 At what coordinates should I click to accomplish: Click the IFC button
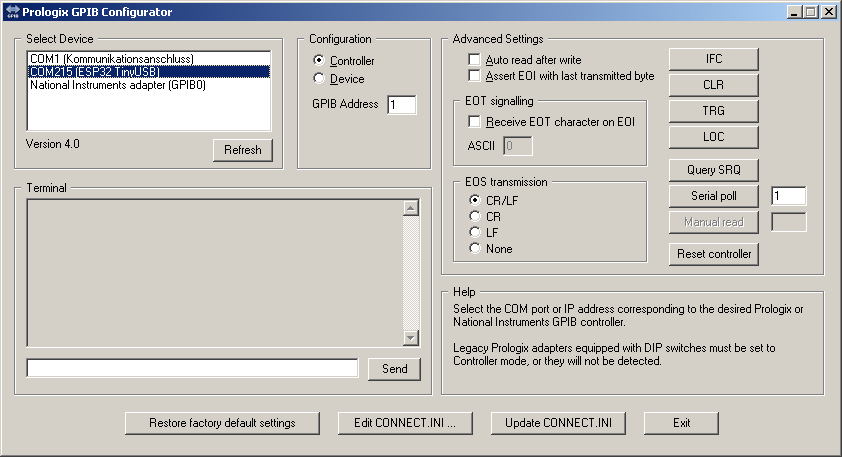click(714, 59)
